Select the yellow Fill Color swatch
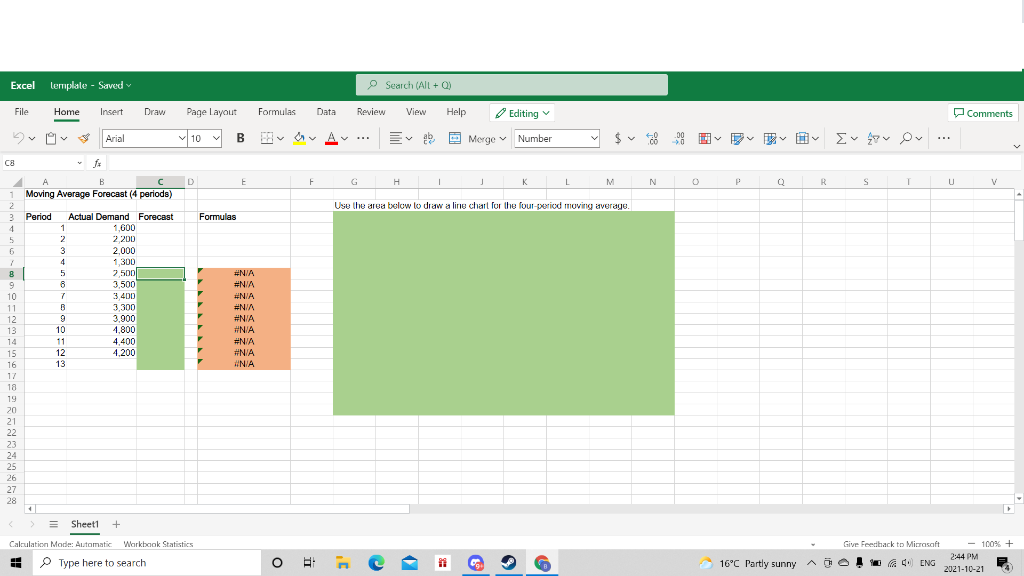This screenshot has width=1024, height=576. 297,141
